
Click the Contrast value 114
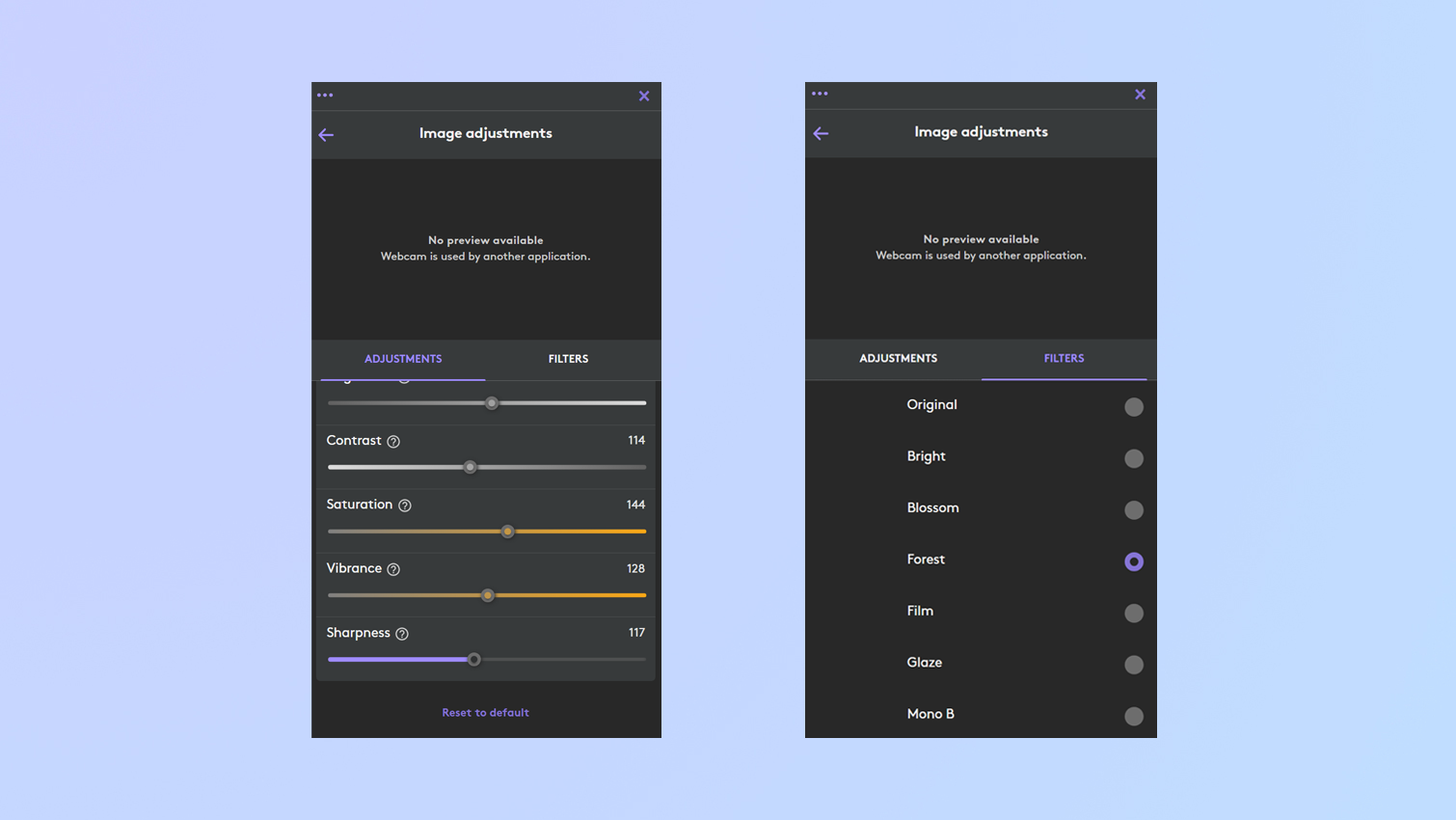point(636,440)
